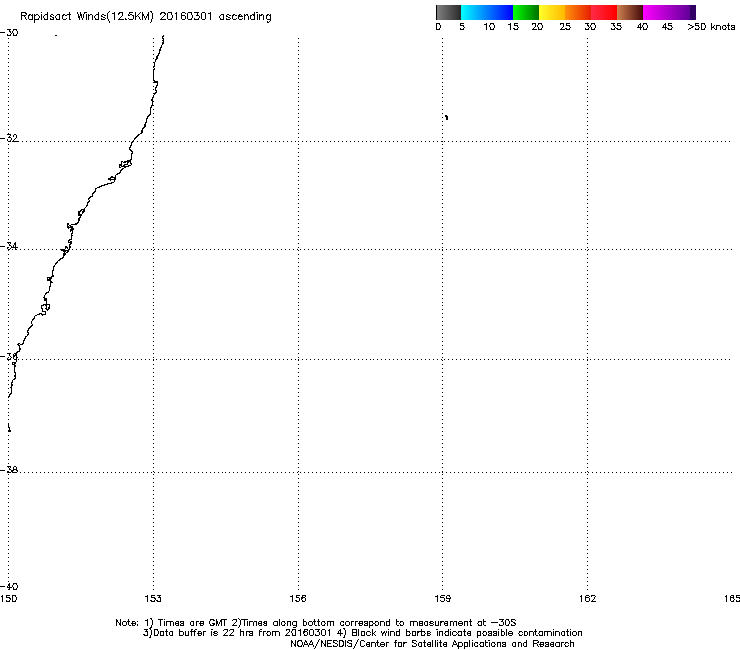Viewport: 740px width, 650px height.
Task: Click the green 15-20 knots color segment
Action: [x=526, y=12]
